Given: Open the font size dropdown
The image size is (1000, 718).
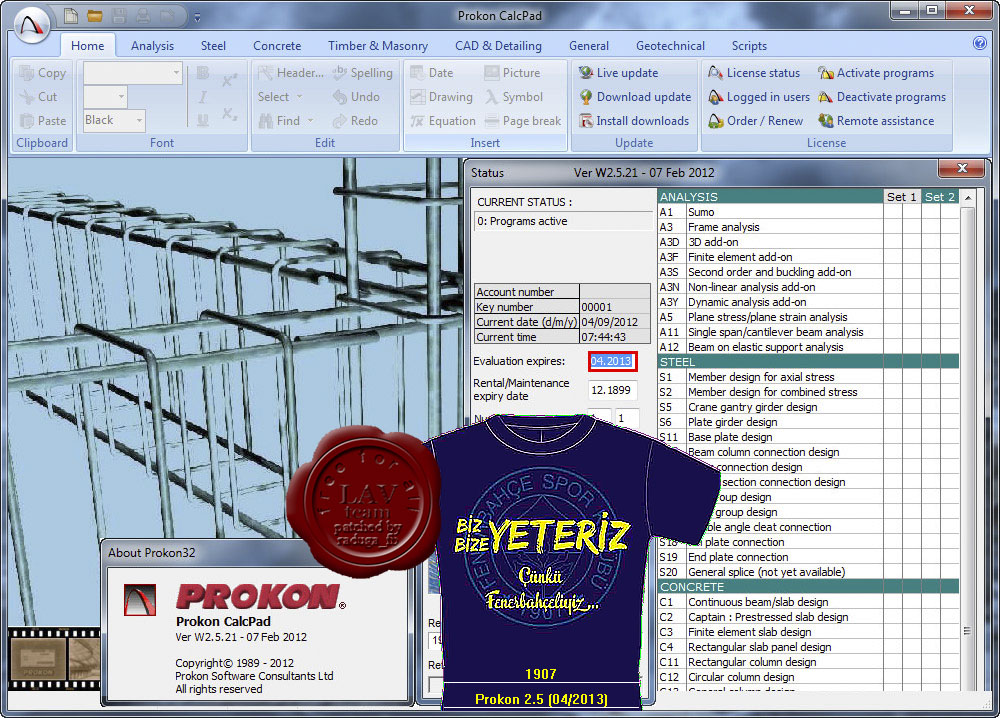Looking at the screenshot, I should point(121,97).
